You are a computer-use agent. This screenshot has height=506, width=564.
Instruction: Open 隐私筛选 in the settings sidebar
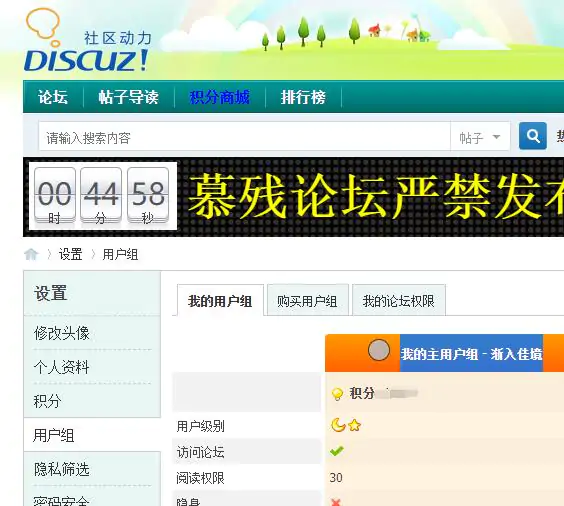62,469
